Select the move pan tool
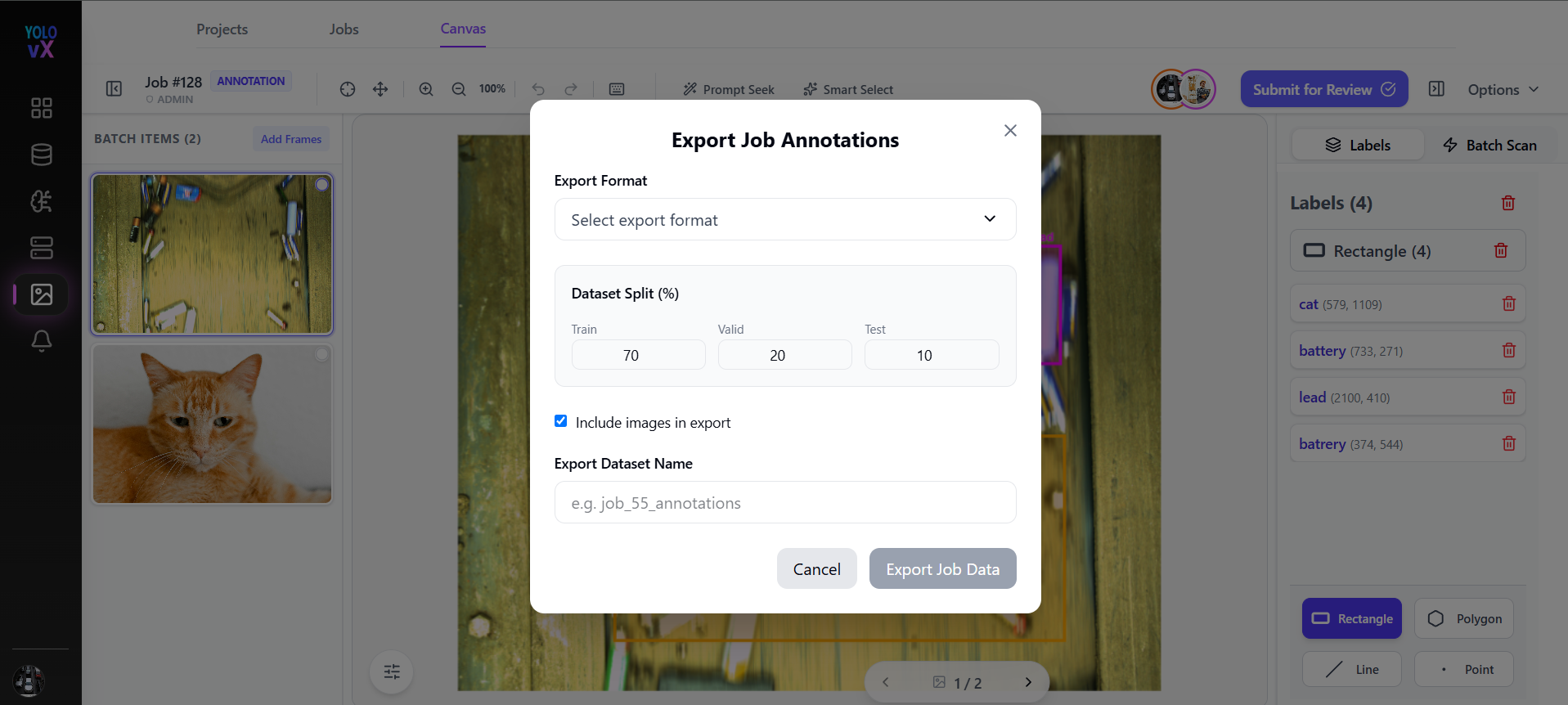Screen dimensions: 1568x705 380,89
